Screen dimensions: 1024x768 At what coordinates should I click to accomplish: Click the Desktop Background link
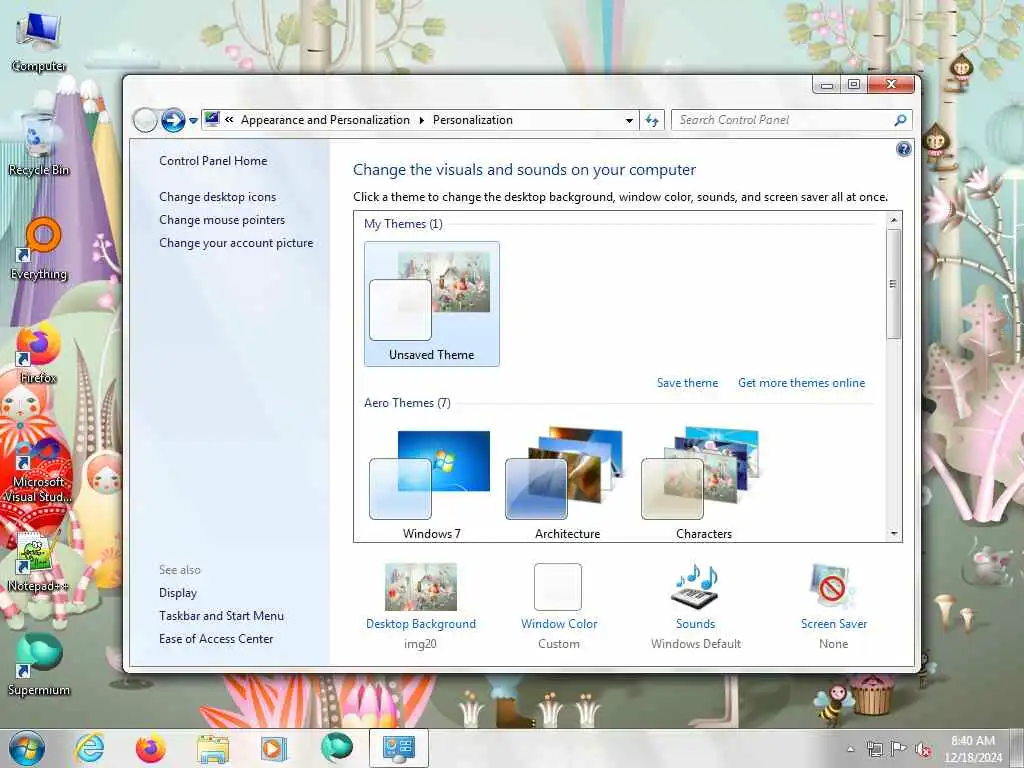(421, 624)
